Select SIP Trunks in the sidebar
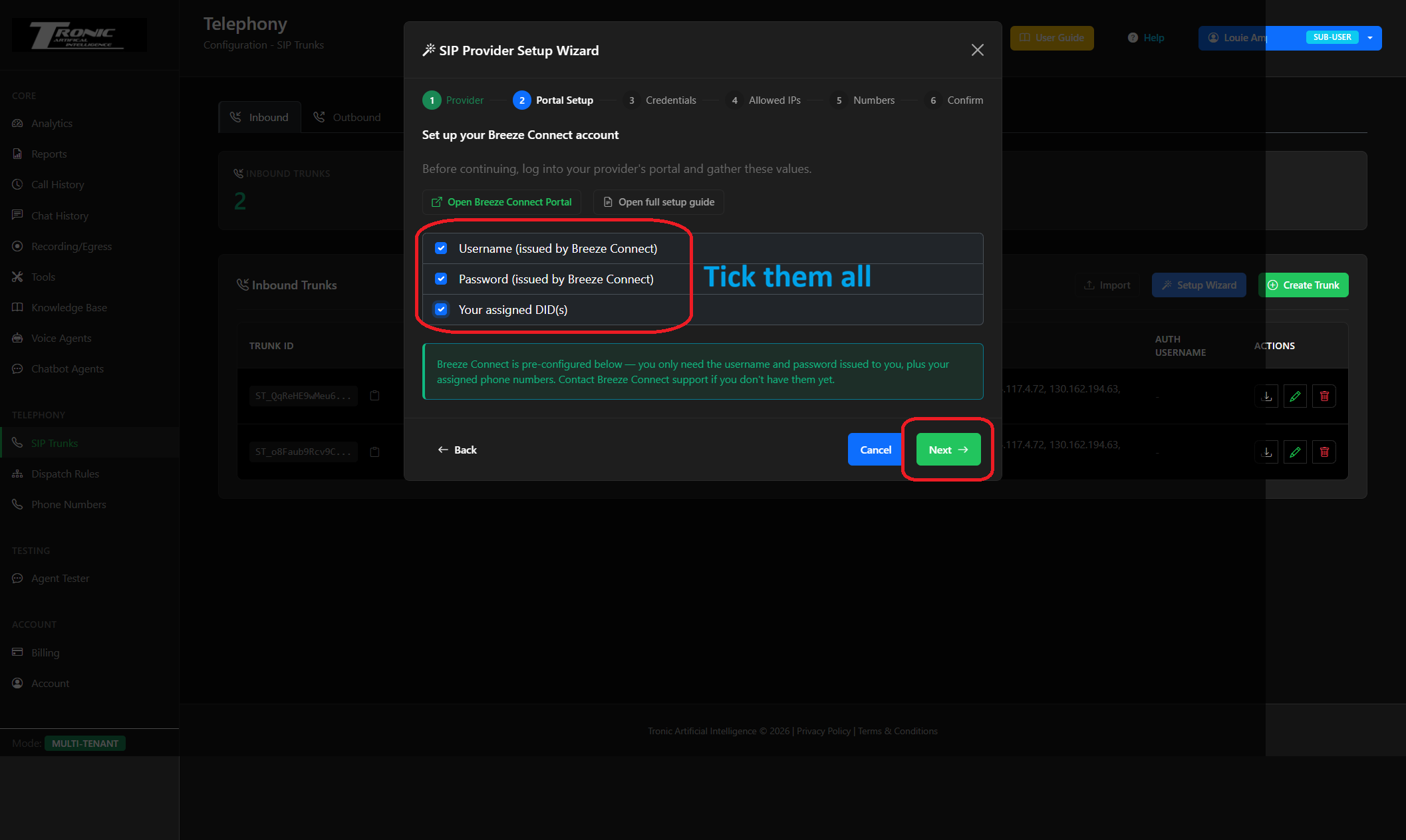Image resolution: width=1406 pixels, height=840 pixels. point(55,443)
